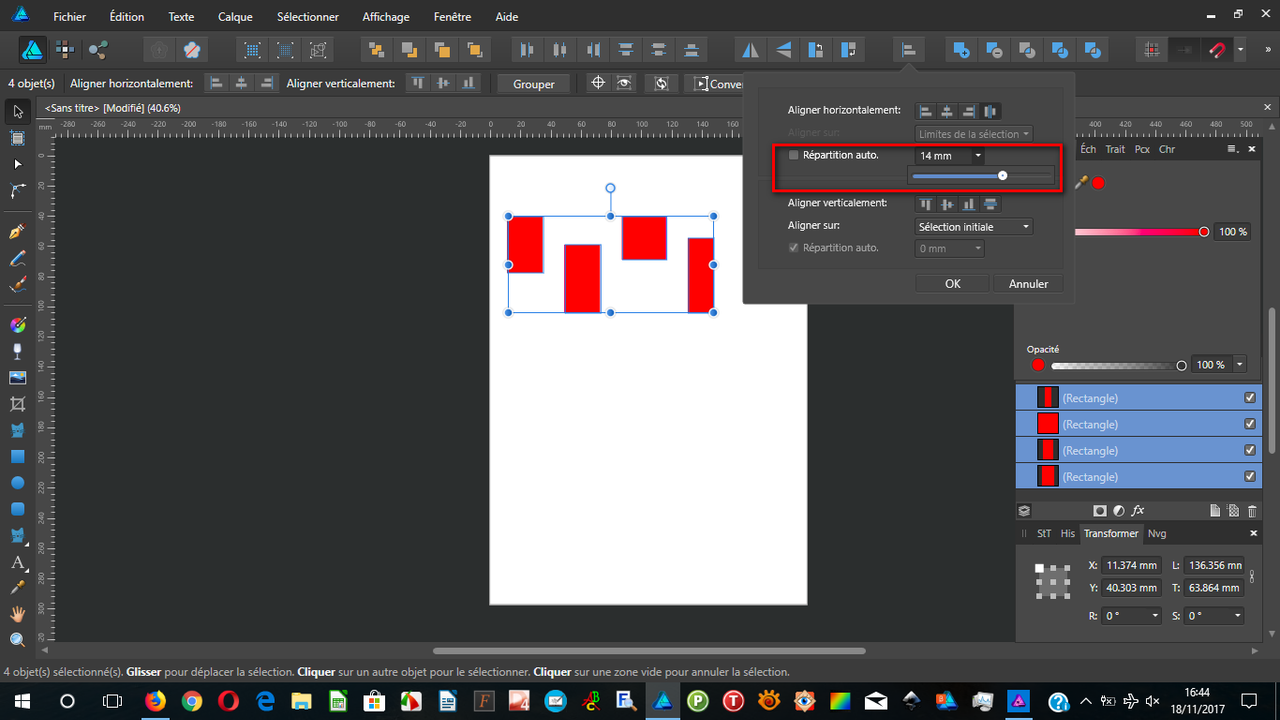Select the Fill gradient tool
Screen dimensions: 1280x720
click(x=17, y=325)
